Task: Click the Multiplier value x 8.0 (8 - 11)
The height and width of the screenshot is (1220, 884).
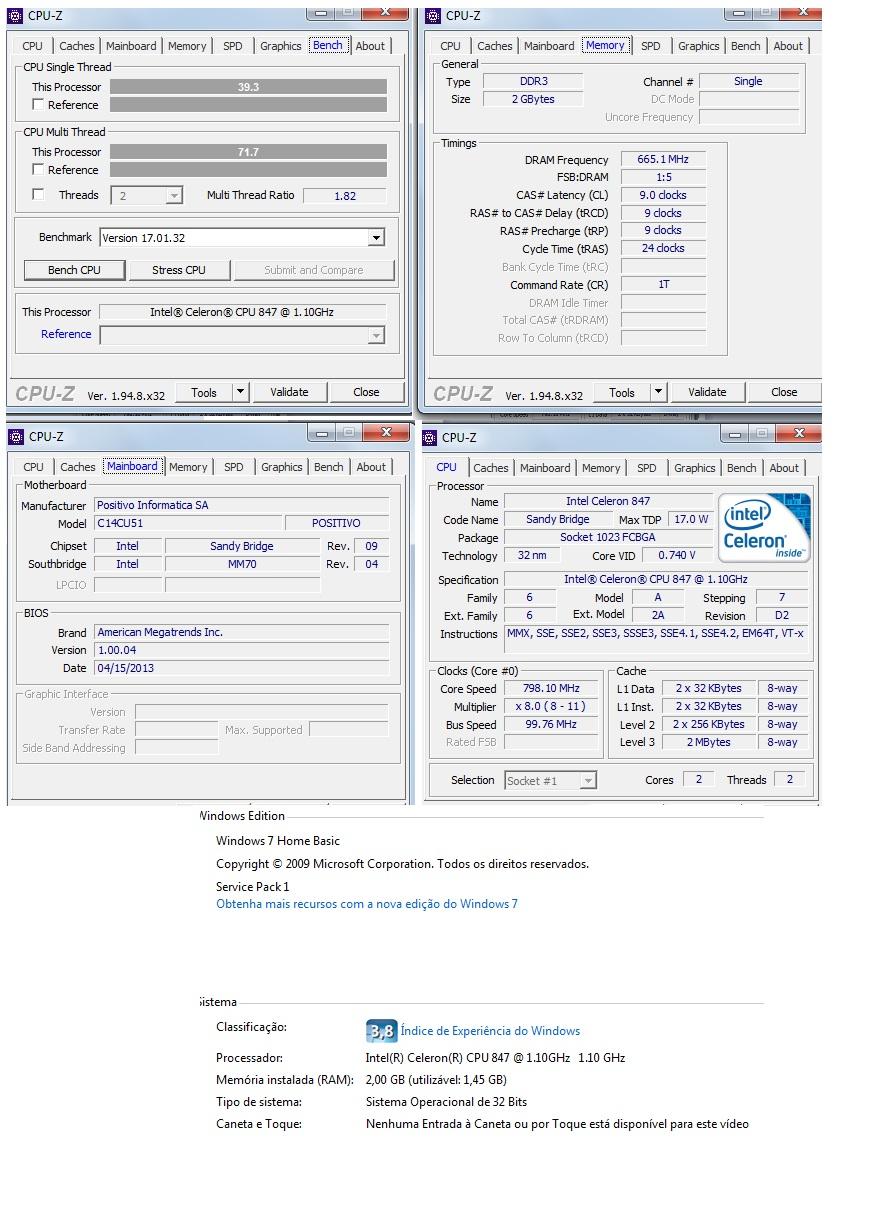Action: [551, 707]
